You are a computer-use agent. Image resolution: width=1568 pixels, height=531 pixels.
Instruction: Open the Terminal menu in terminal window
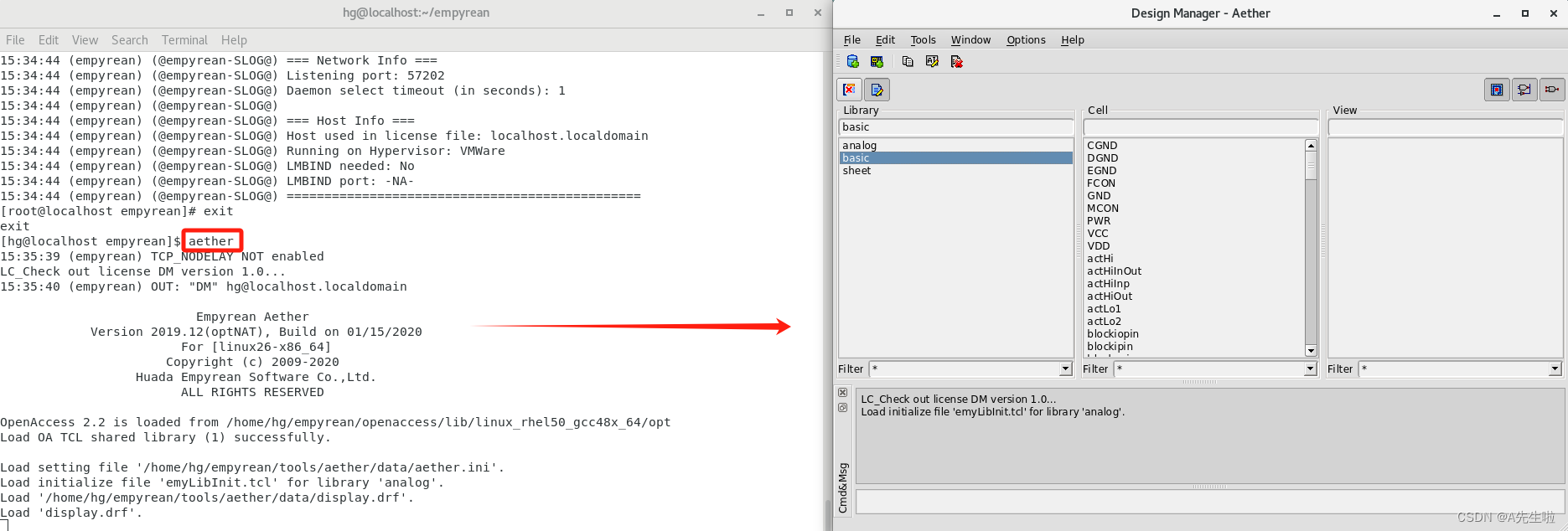184,40
